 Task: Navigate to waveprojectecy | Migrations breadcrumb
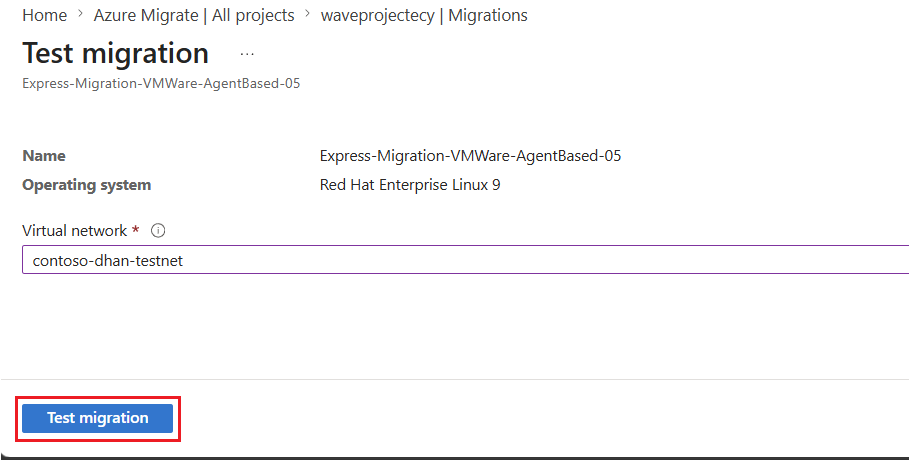pyautogui.click(x=424, y=16)
